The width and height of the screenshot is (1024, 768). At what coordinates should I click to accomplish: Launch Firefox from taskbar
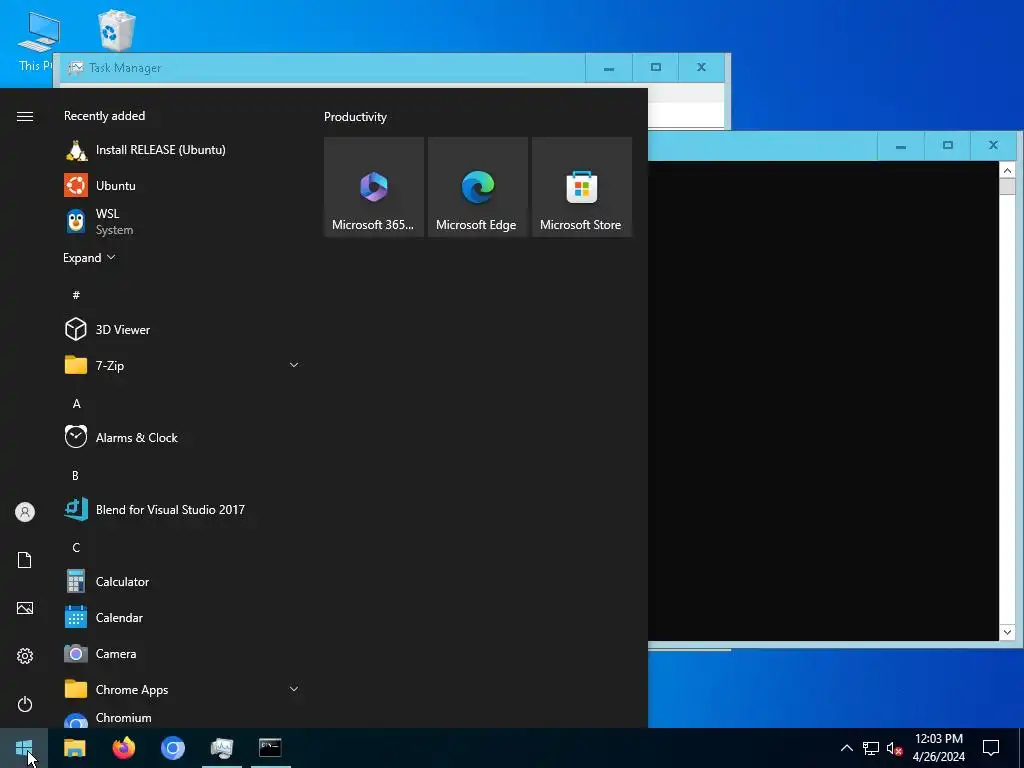(123, 748)
